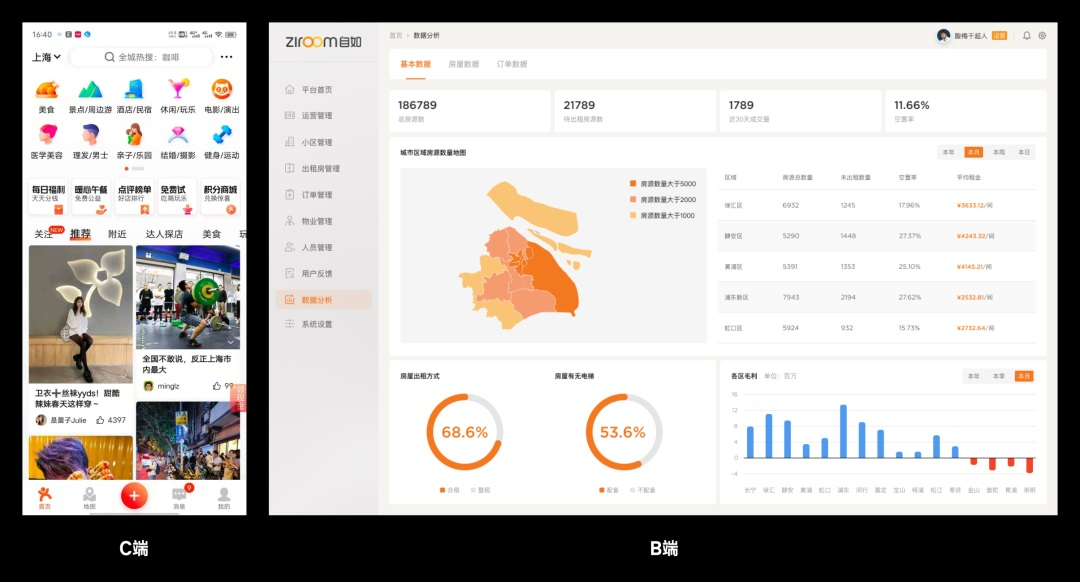Switch to the 附近 feed tab
Viewport: 1080px width, 582px height.
coord(117,234)
